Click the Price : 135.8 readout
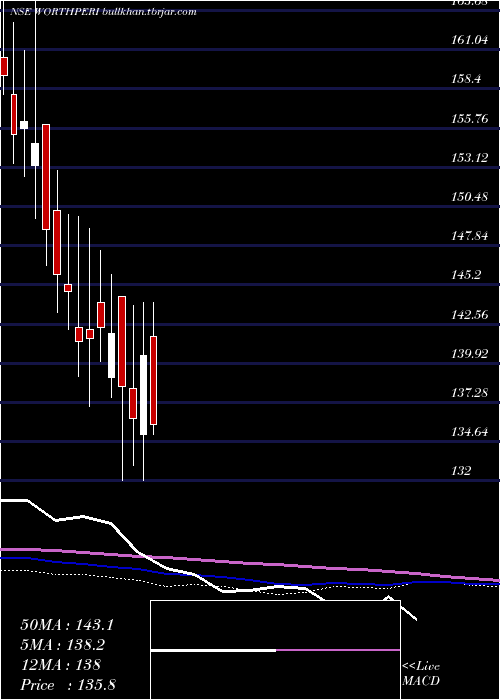This screenshot has width=500, height=700. 68,685
